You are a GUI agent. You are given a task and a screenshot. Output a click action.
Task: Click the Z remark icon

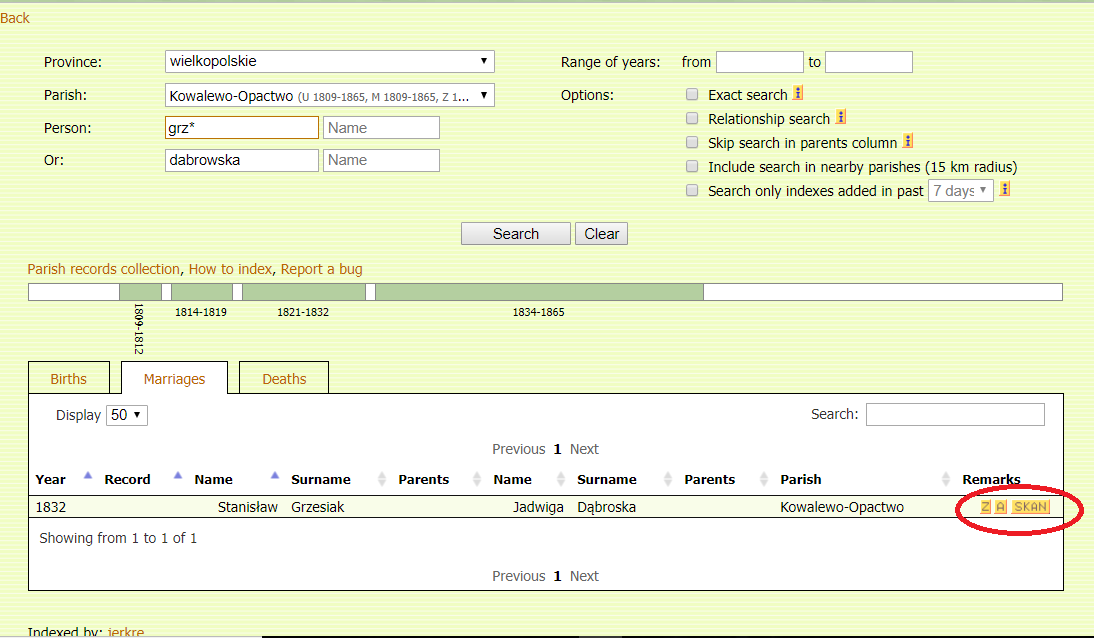click(x=985, y=507)
